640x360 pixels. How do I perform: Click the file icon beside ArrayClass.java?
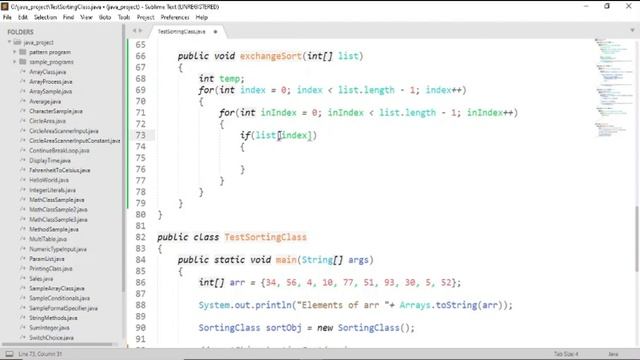point(23,72)
